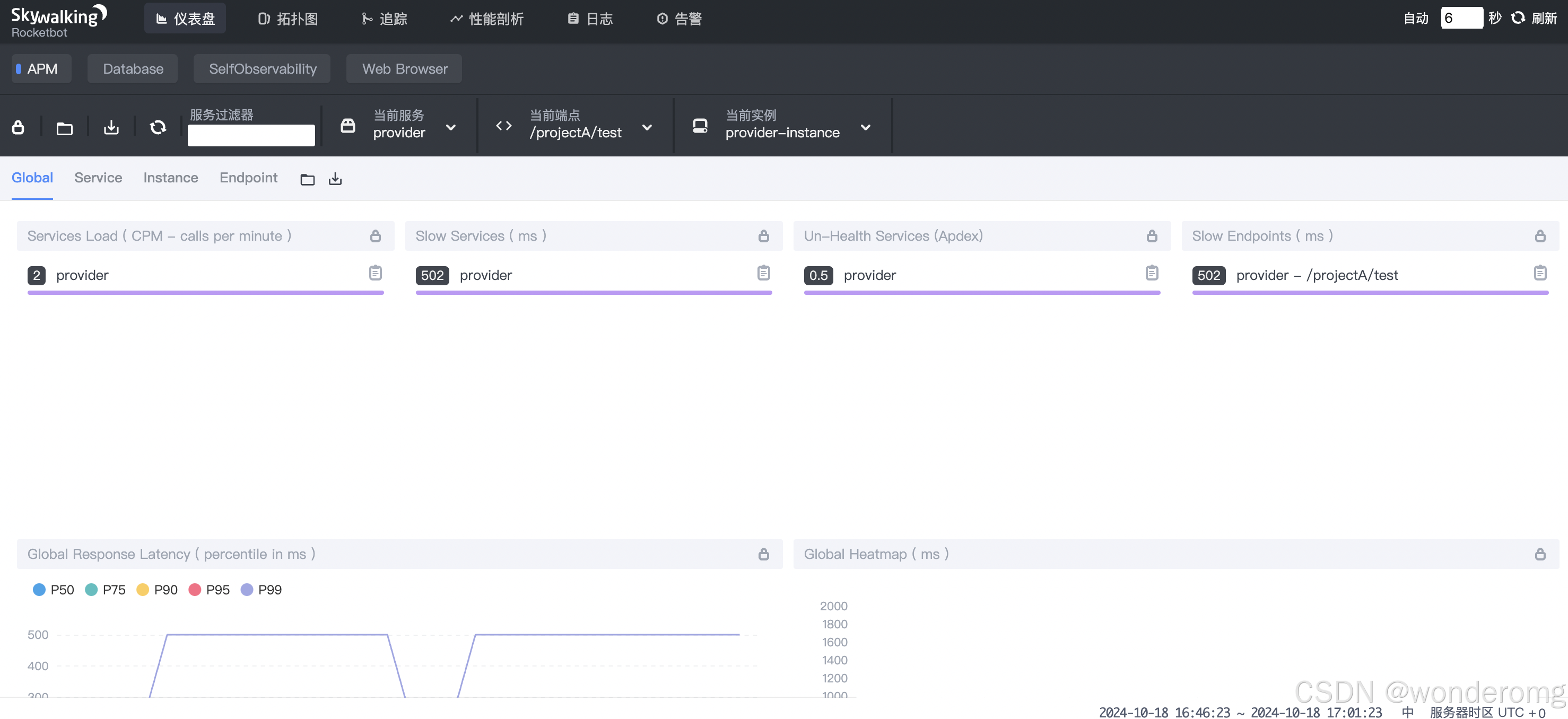Click the Services Load provider progress bar
The height and width of the screenshot is (719, 1568).
pos(206,293)
